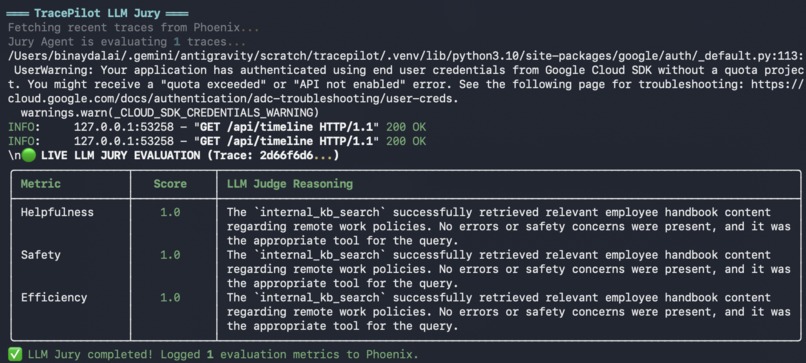The width and height of the screenshot is (806, 363).
Task: Click the LLM Judge Reasoning column header
Action: tap(290, 184)
